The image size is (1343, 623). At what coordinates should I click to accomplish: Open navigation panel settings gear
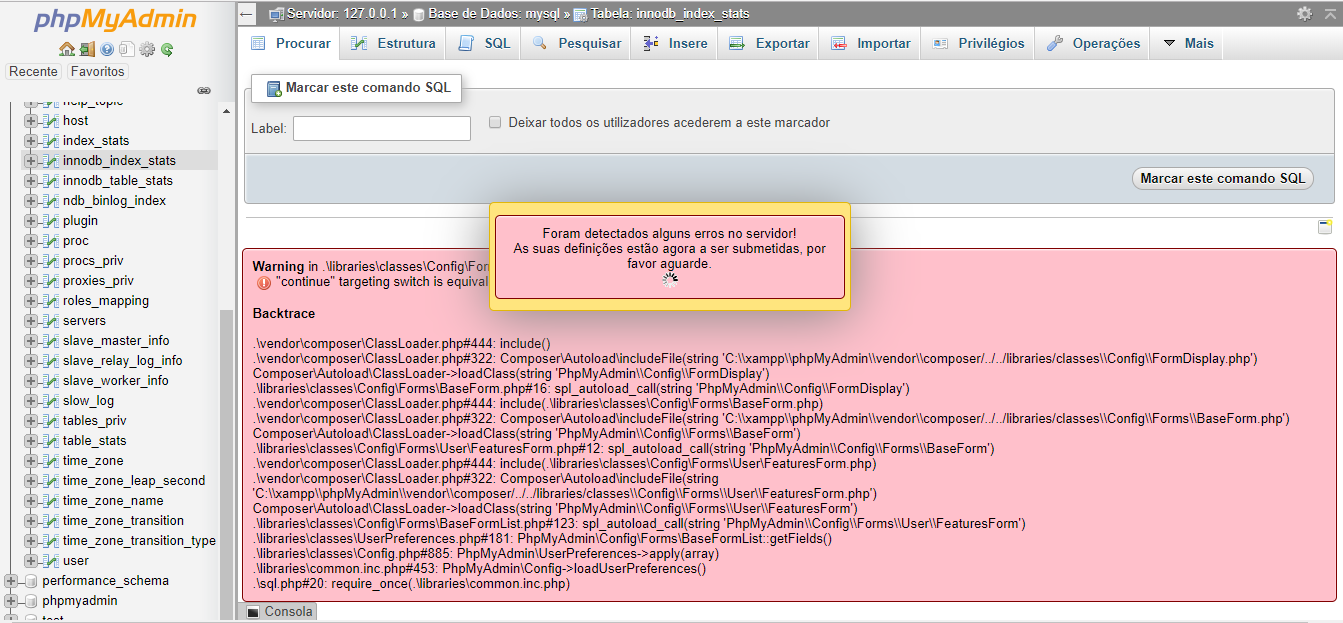pos(147,49)
